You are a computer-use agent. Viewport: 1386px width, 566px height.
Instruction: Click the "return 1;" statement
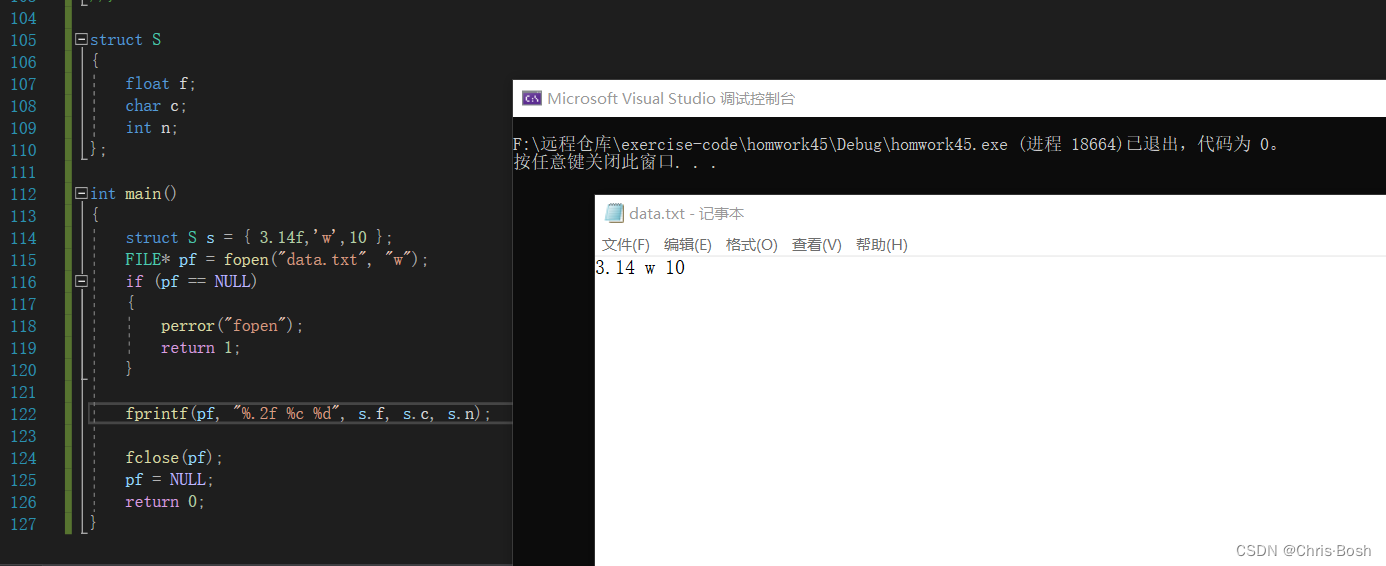point(201,348)
